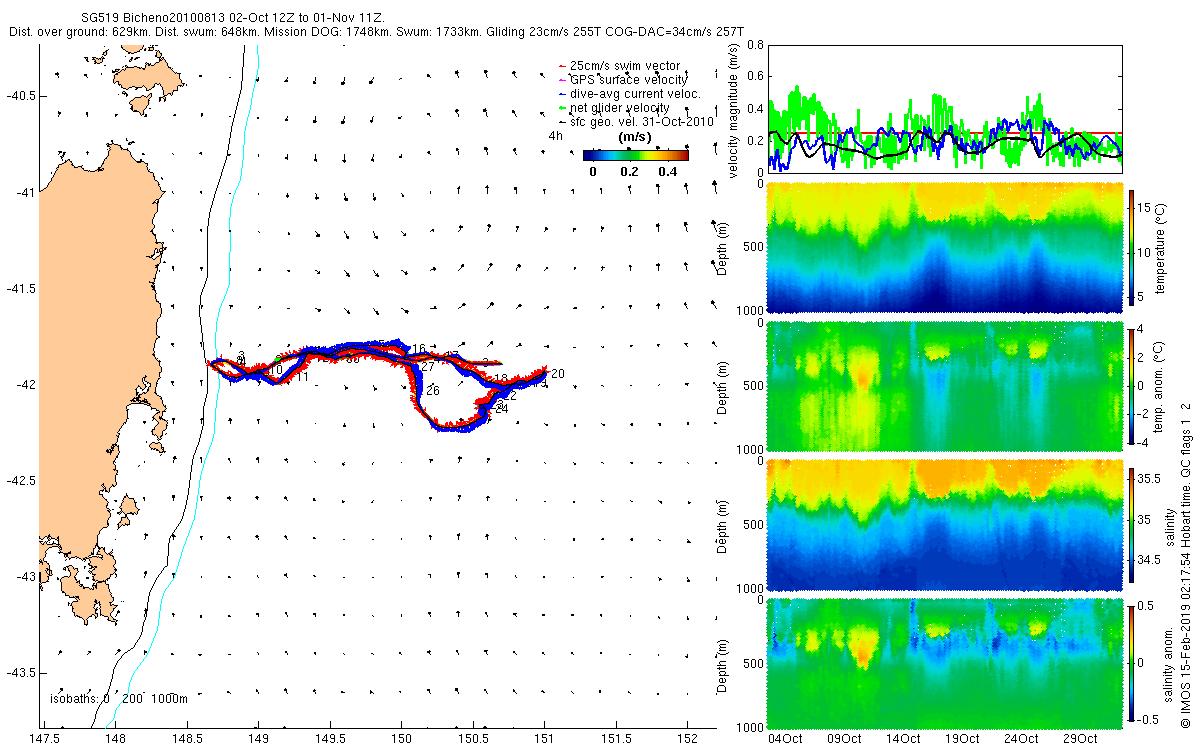Click the 'Dist. over ground: 629km' summary line
Screen dimensions: 1200x750
pyautogui.click(x=378, y=33)
